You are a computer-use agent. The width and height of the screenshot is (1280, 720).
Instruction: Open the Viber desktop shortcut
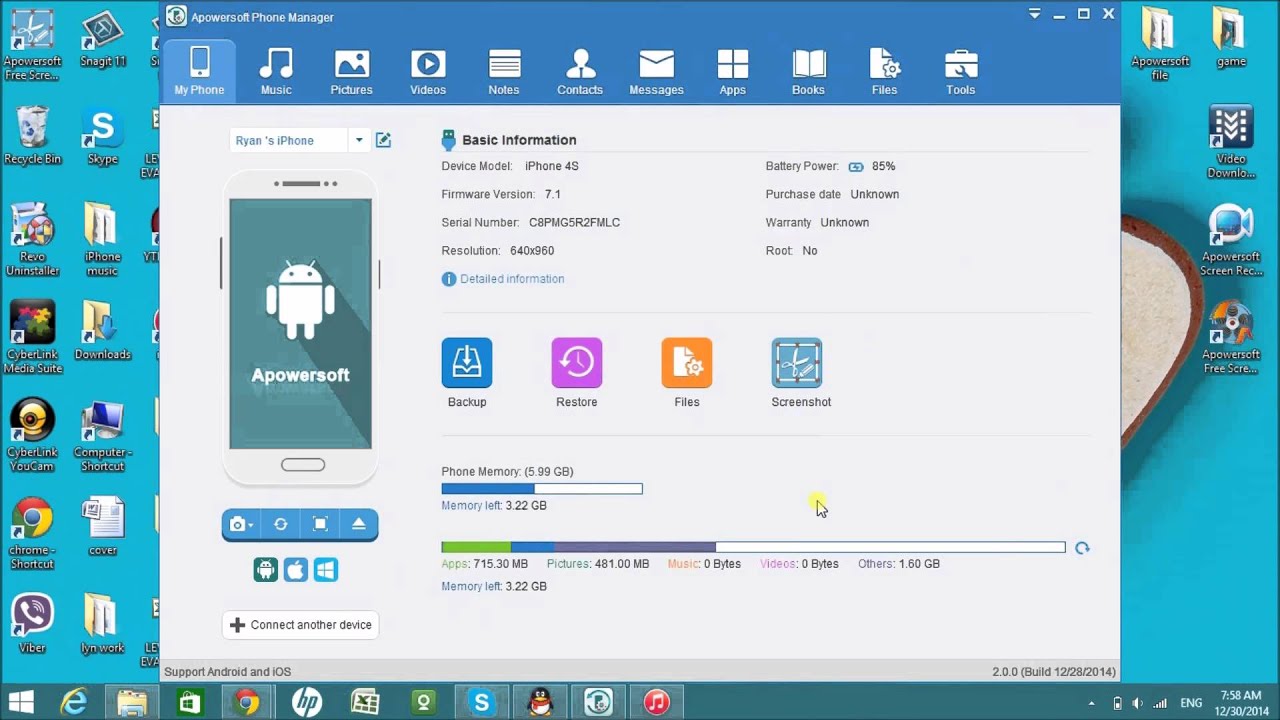(x=32, y=624)
